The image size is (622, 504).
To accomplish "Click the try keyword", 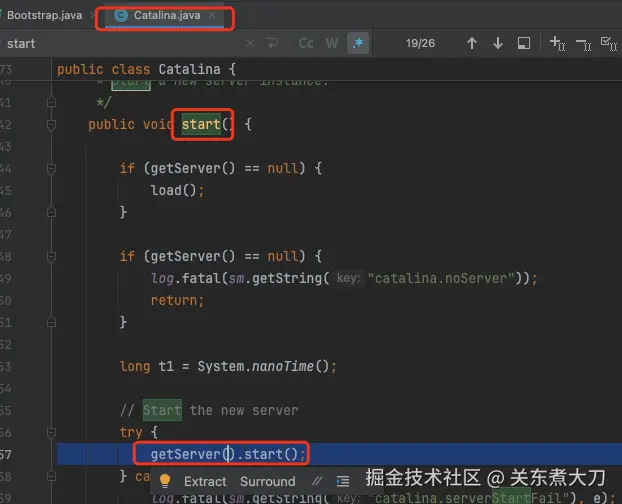I will click(131, 432).
